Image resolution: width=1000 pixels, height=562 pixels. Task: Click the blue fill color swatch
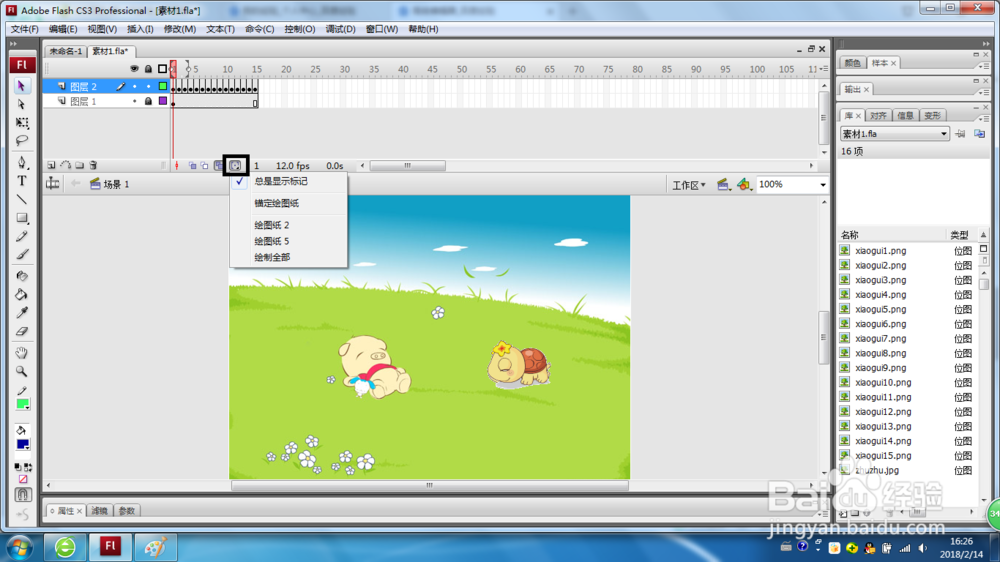click(x=23, y=445)
